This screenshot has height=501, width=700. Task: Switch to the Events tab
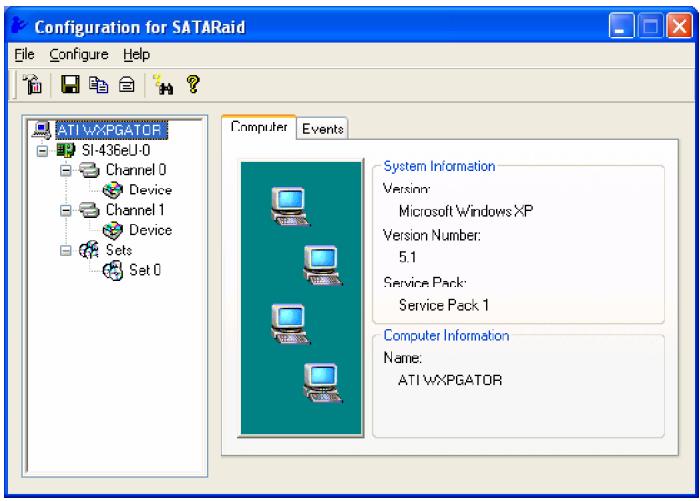(322, 129)
